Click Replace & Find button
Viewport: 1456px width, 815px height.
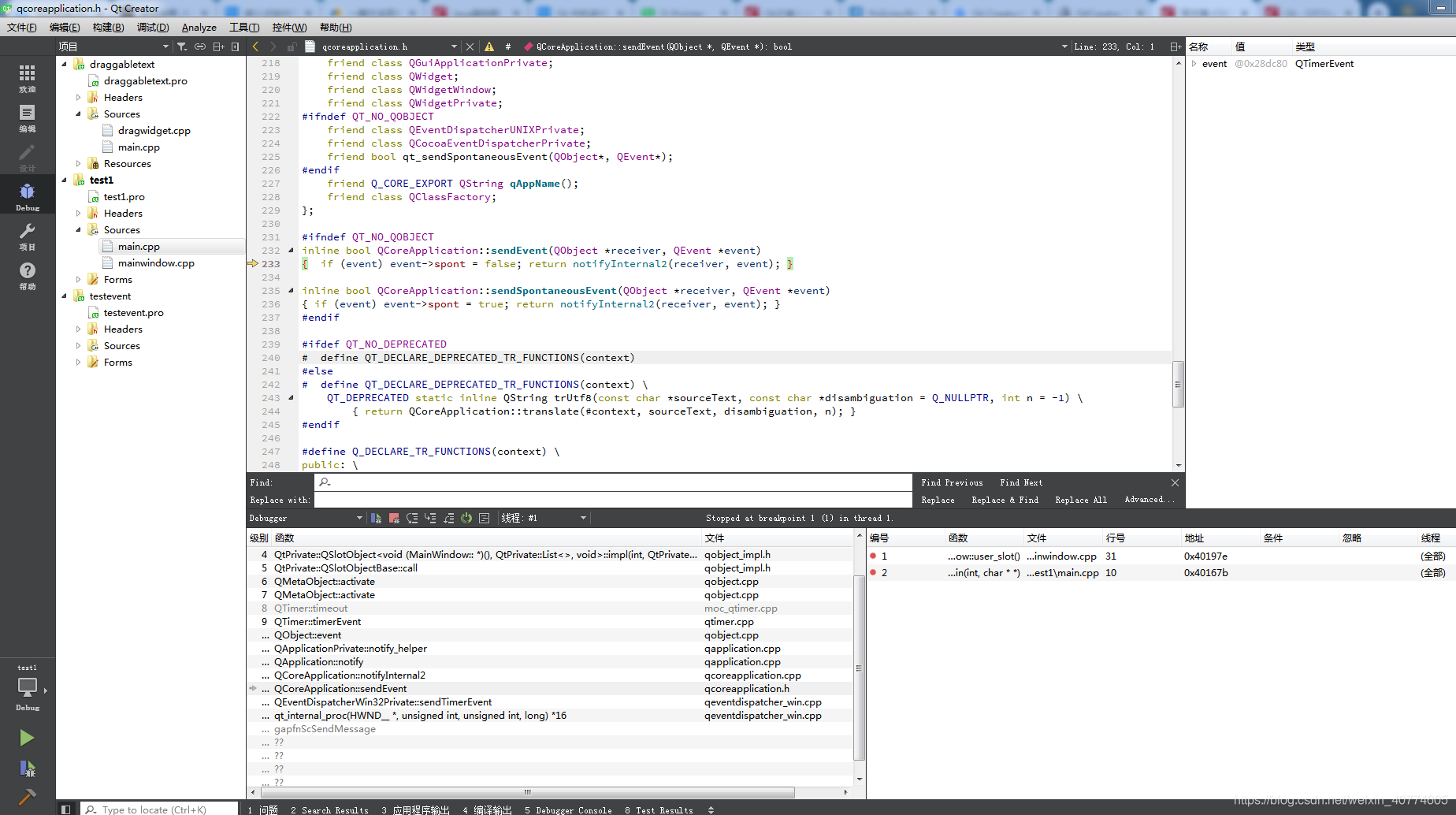[x=1005, y=500]
